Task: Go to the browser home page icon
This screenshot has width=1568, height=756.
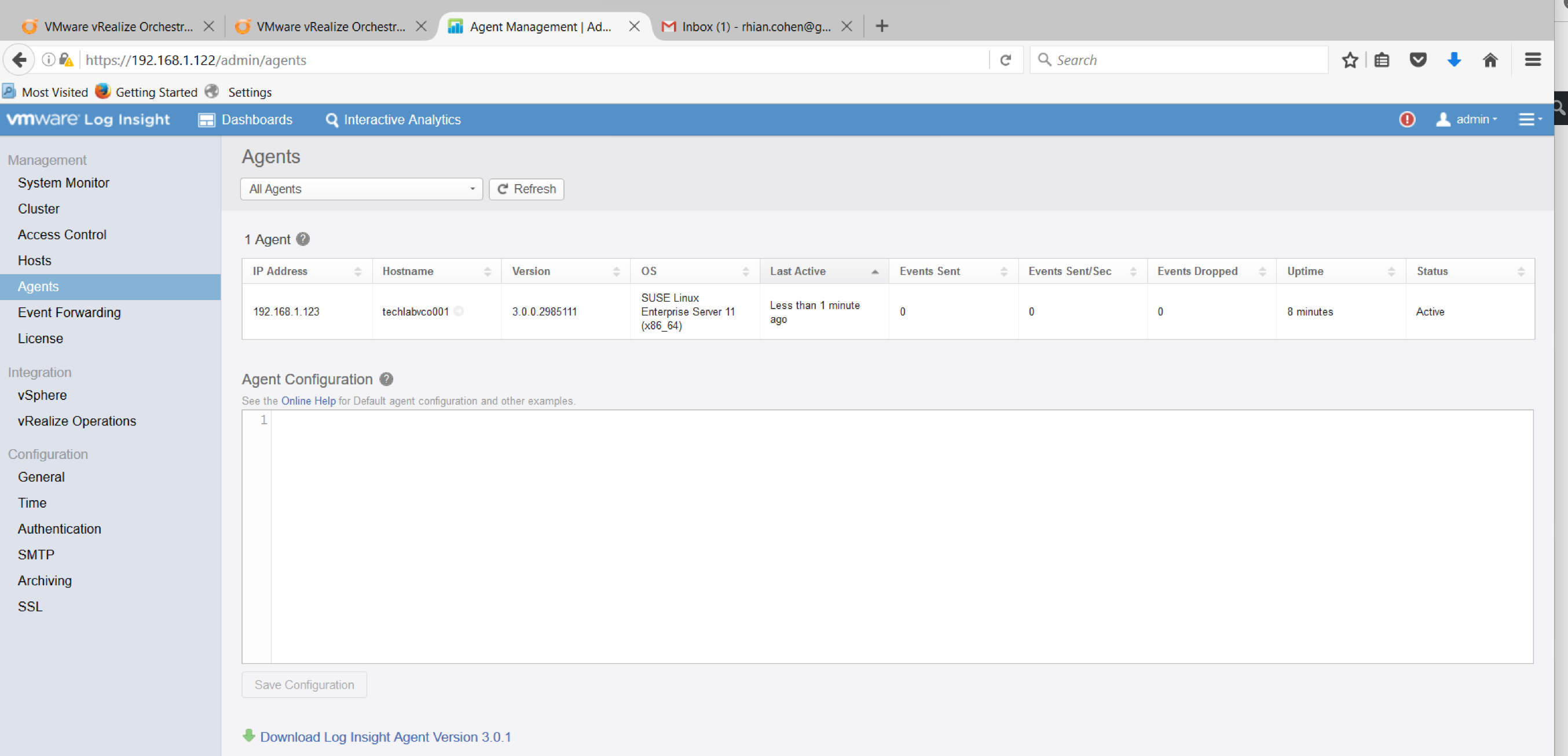Action: coord(1490,60)
